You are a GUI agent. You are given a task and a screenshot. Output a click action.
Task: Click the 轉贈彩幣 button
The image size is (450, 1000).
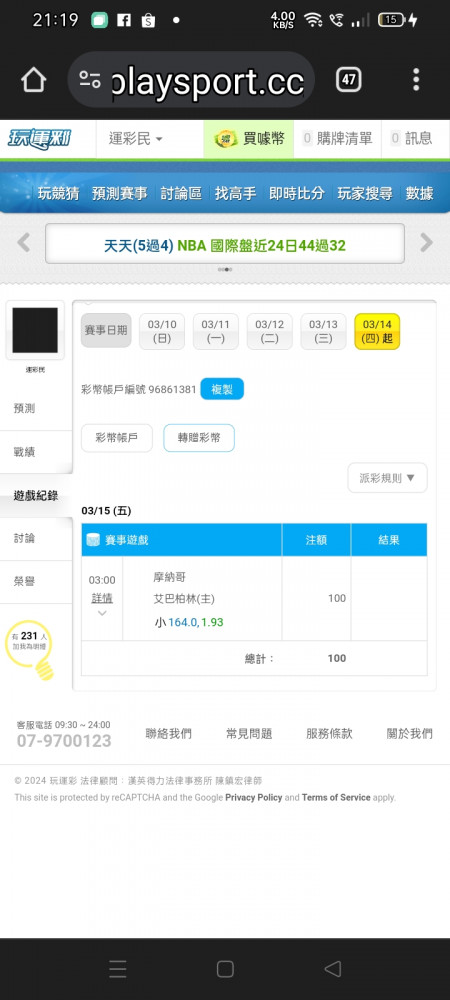click(199, 438)
